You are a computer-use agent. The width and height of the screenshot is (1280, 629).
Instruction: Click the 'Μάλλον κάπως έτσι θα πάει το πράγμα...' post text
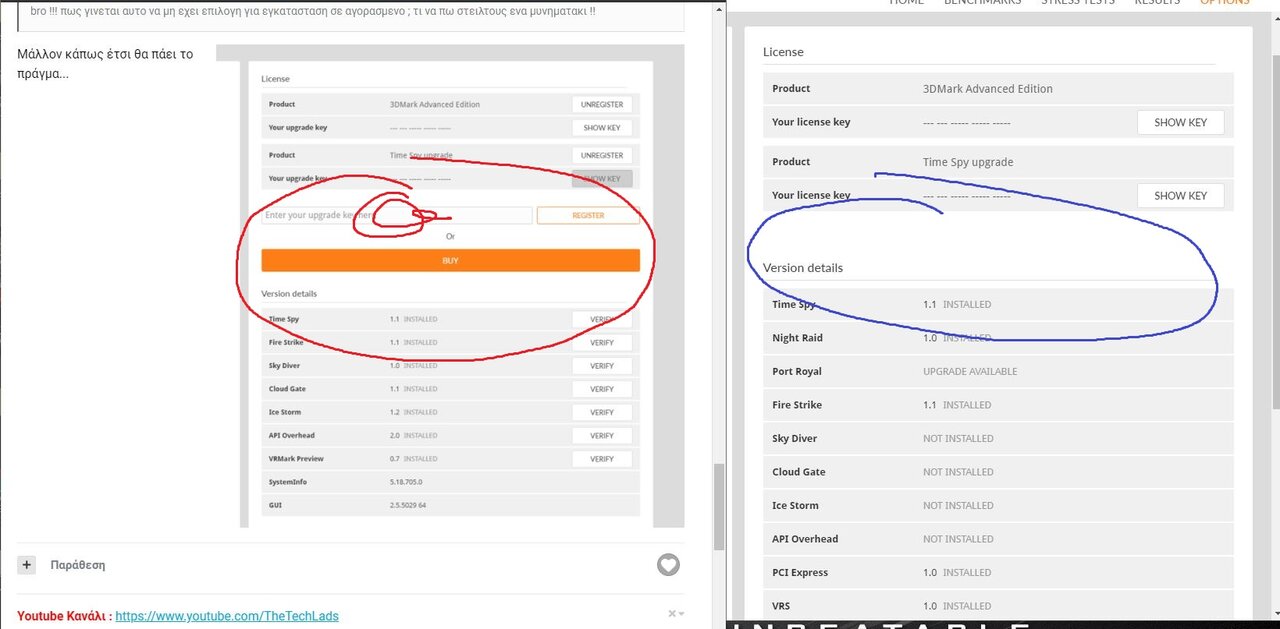point(105,64)
